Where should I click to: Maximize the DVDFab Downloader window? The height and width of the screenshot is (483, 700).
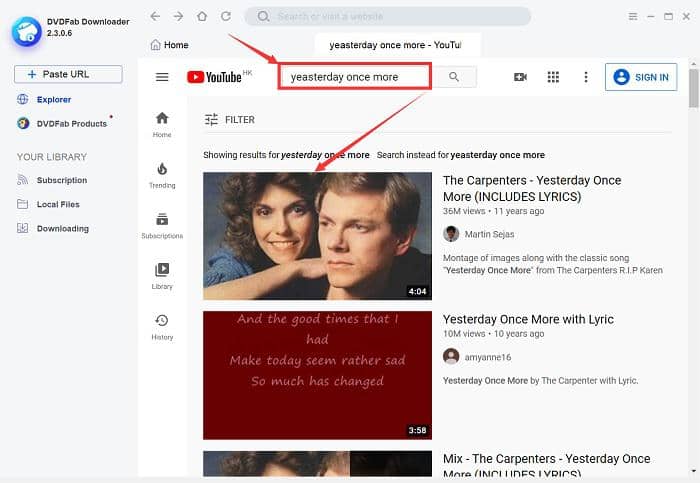click(x=668, y=17)
